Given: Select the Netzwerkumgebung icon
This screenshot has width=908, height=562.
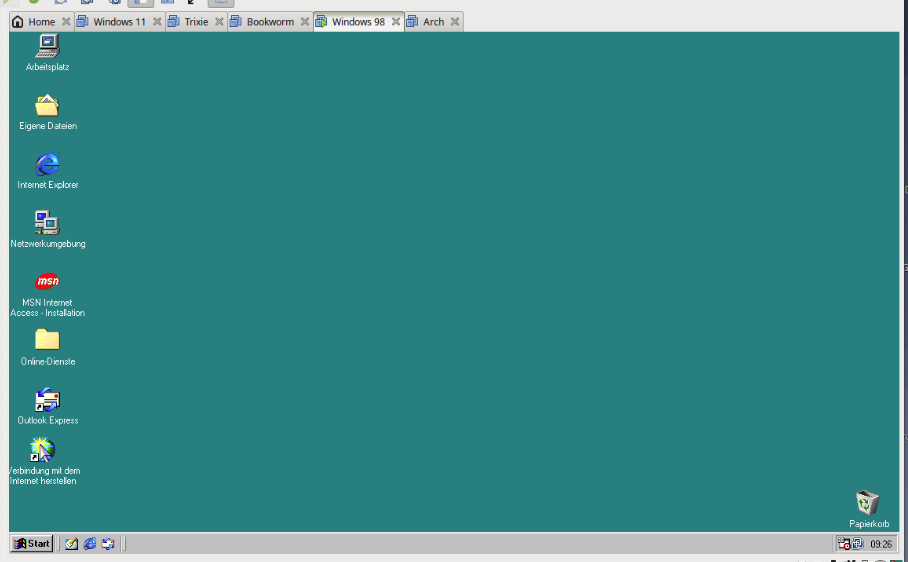Looking at the screenshot, I should coord(47,223).
